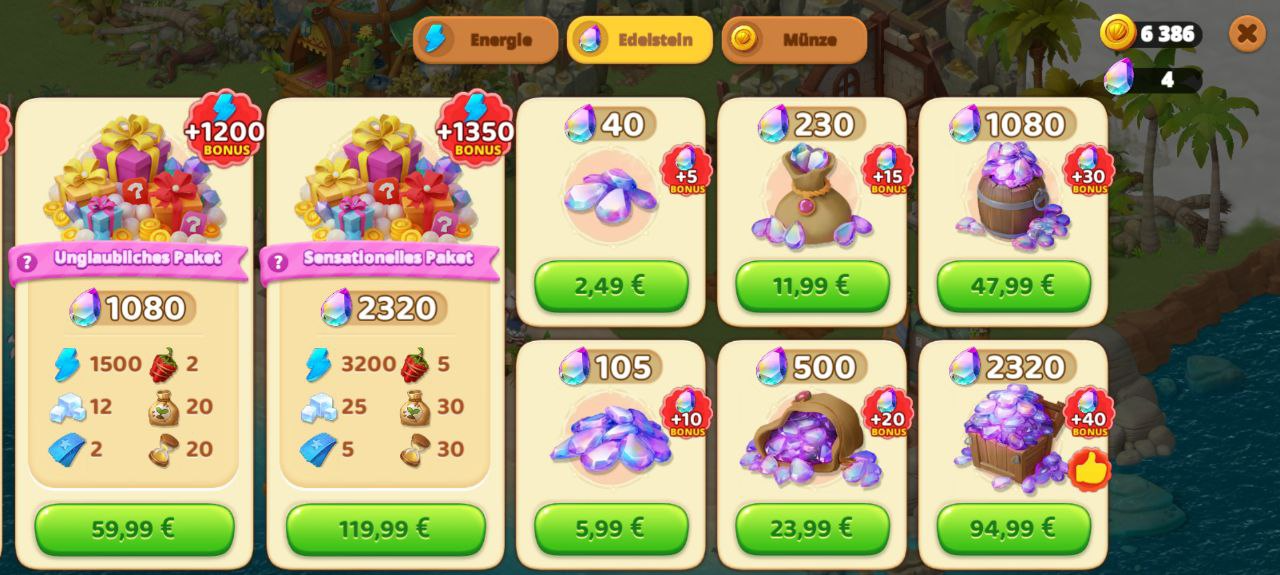Purchase 500 gems for 23,99 €

pyautogui.click(x=812, y=528)
